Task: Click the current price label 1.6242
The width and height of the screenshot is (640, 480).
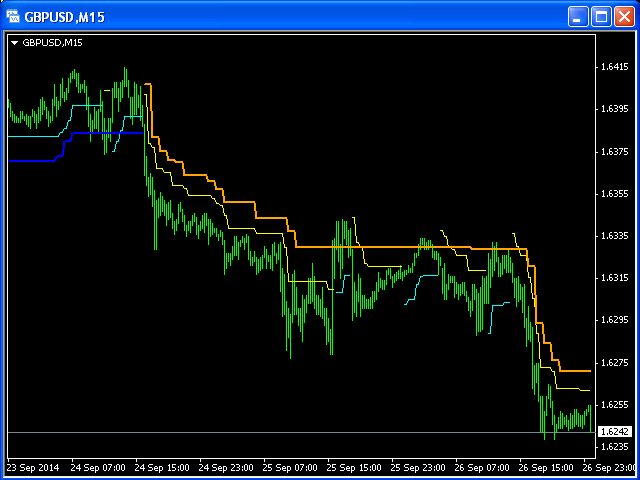Action: pyautogui.click(x=615, y=432)
